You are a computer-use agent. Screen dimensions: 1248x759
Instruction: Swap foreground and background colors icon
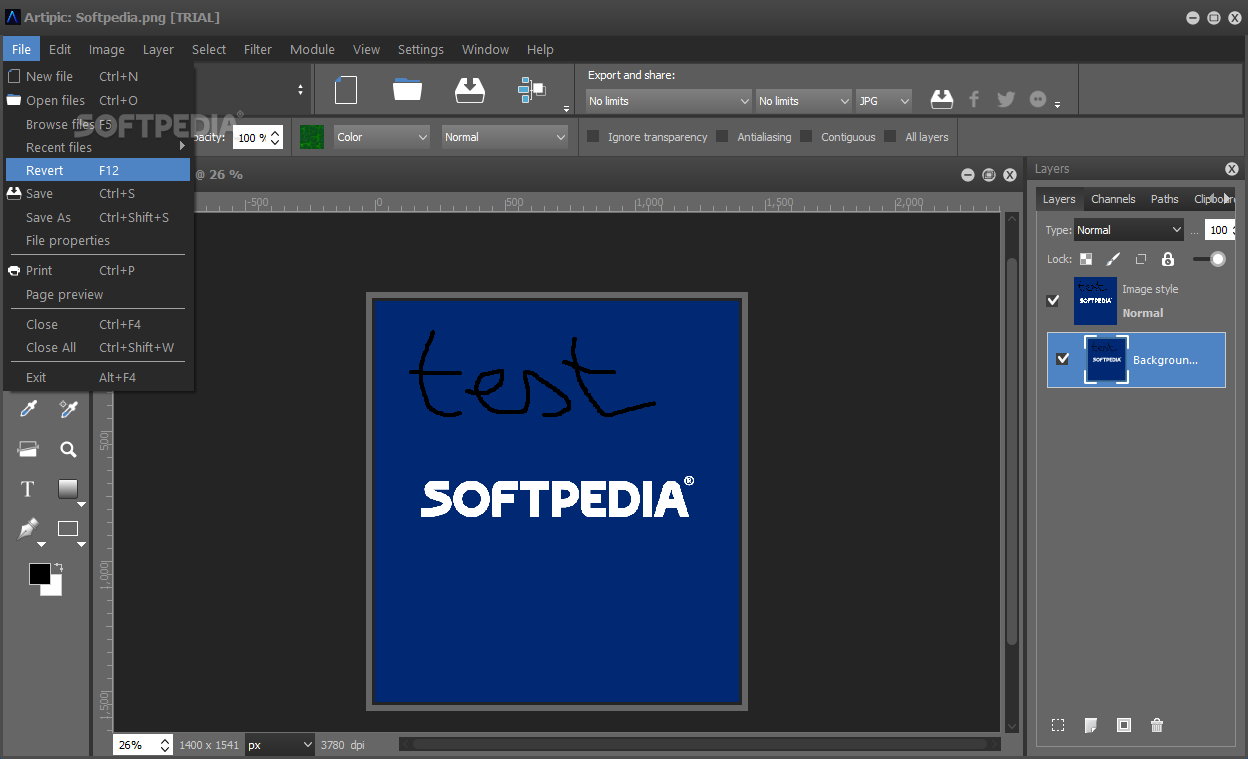point(58,567)
